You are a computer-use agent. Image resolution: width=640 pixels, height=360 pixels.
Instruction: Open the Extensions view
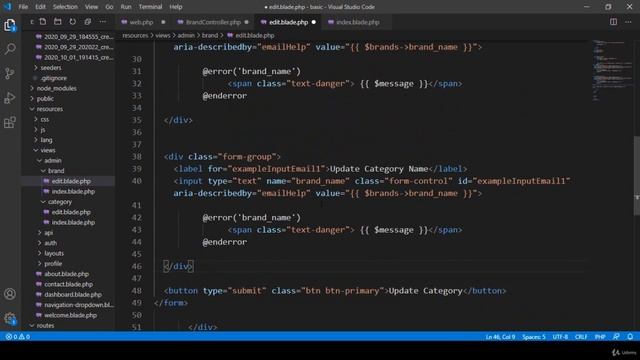pos(10,122)
